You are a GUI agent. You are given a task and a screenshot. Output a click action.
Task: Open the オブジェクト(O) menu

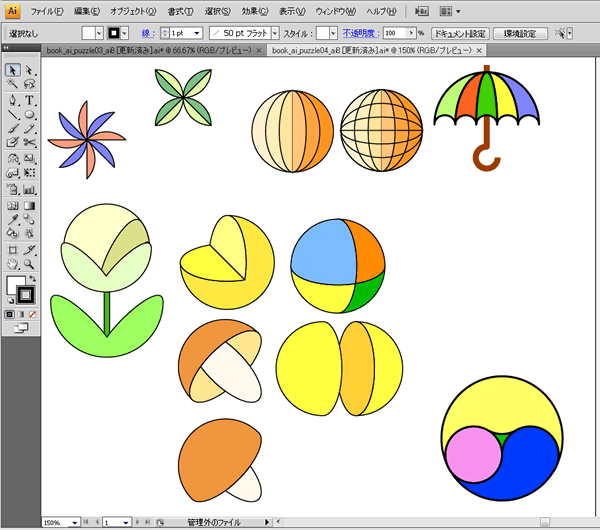tap(133, 11)
